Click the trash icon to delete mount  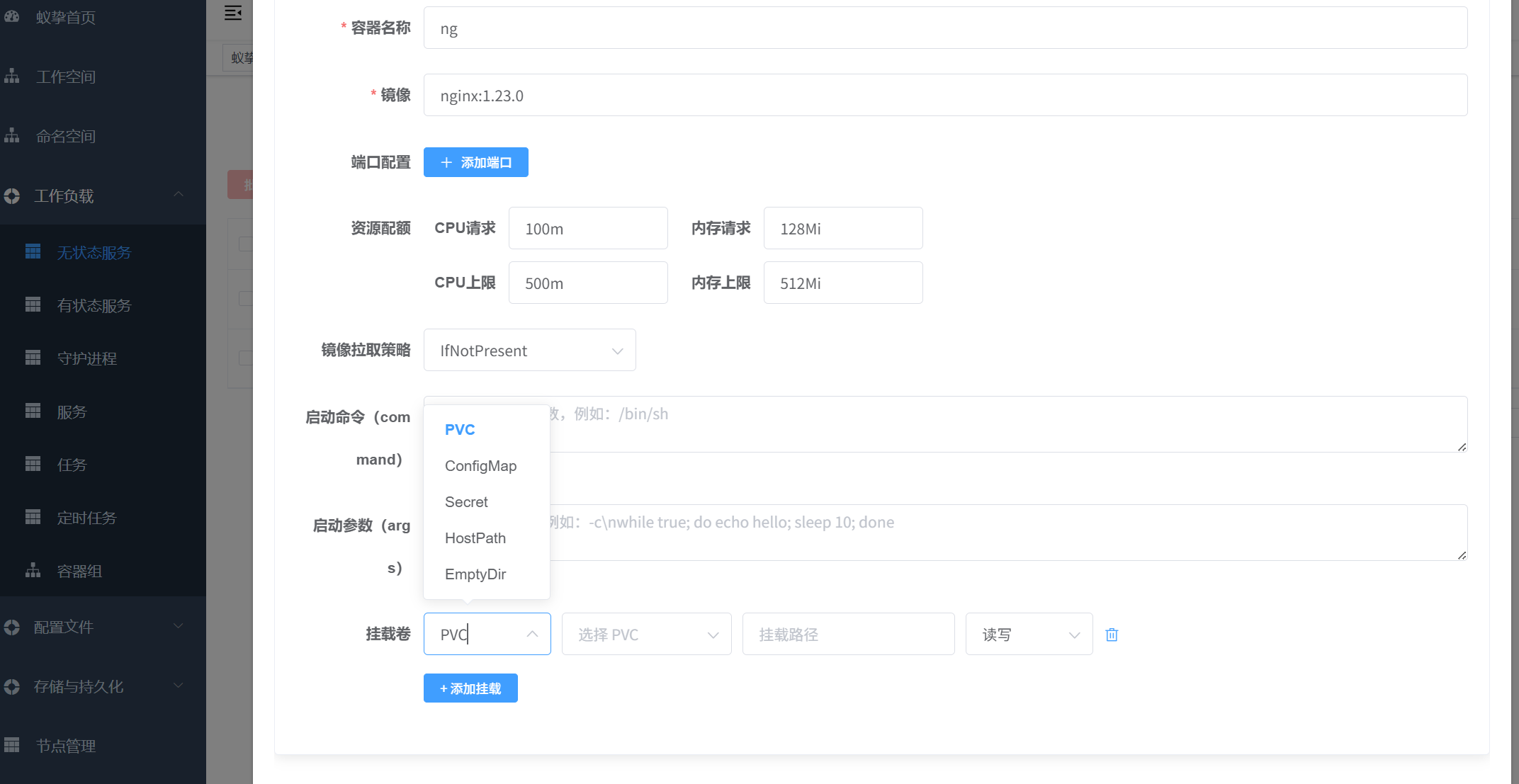[x=1112, y=635]
